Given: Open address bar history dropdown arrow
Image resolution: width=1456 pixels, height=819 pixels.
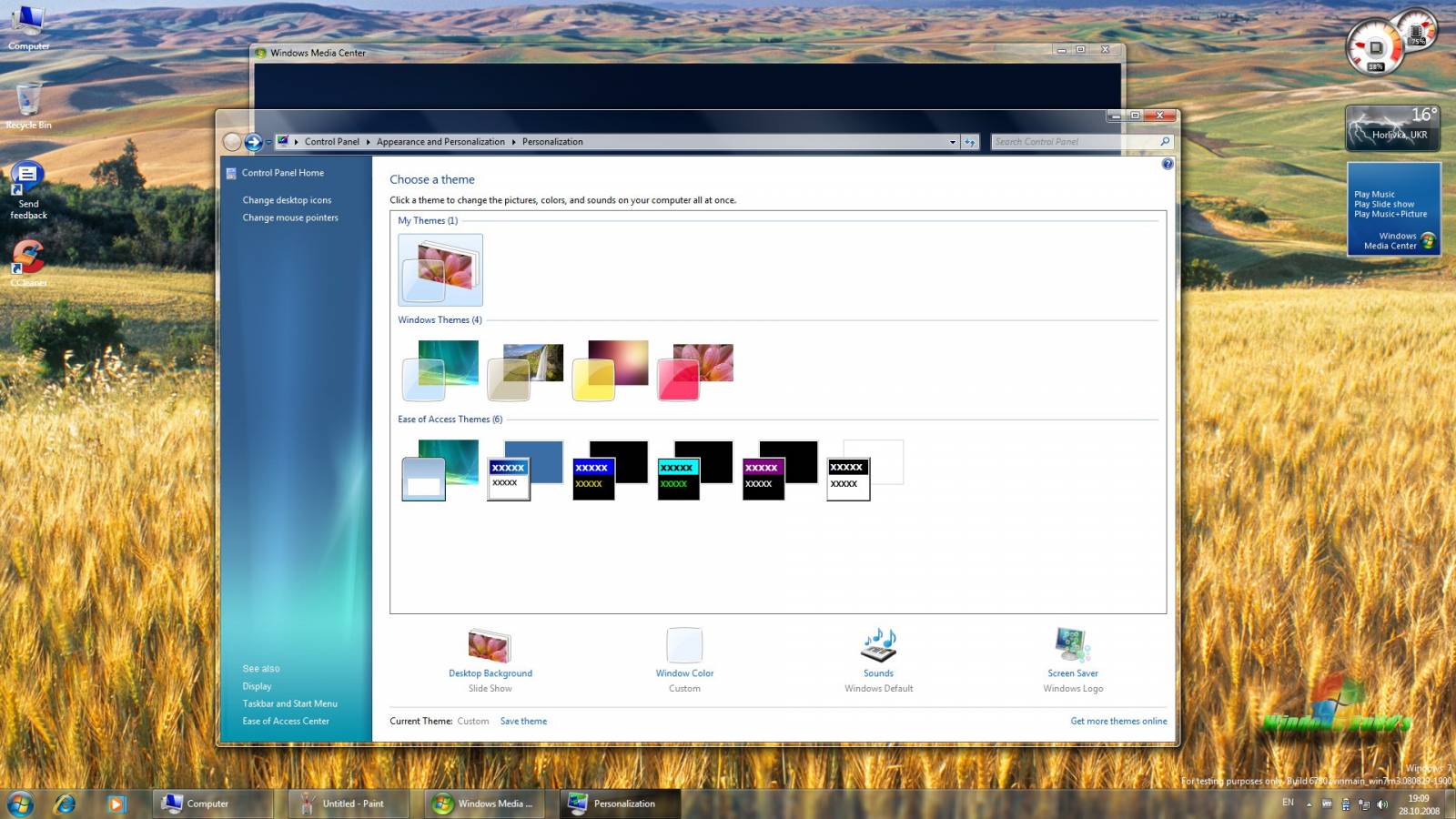Looking at the screenshot, I should click(952, 142).
